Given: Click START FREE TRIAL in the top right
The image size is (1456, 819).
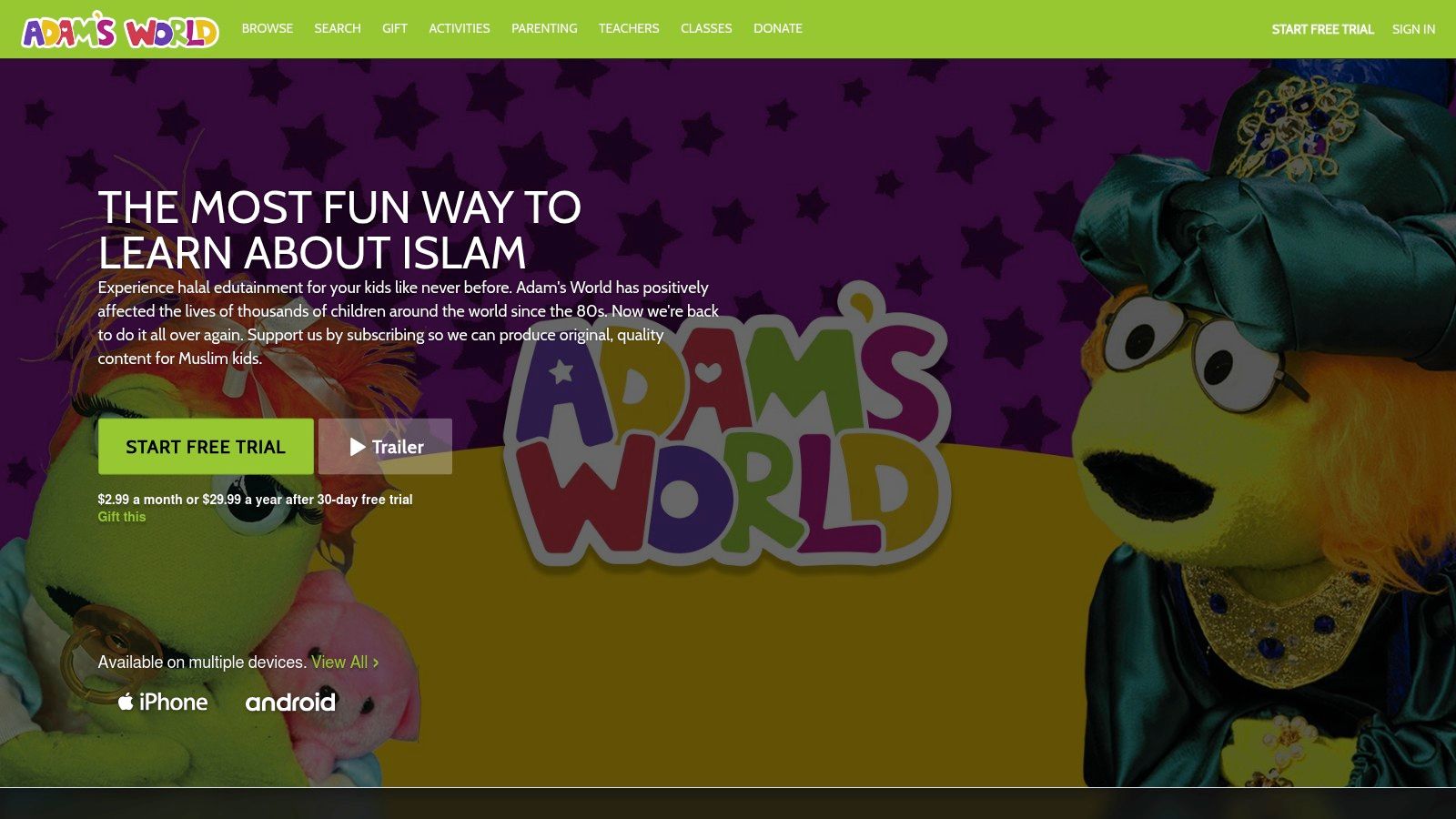Looking at the screenshot, I should click(x=1324, y=29).
